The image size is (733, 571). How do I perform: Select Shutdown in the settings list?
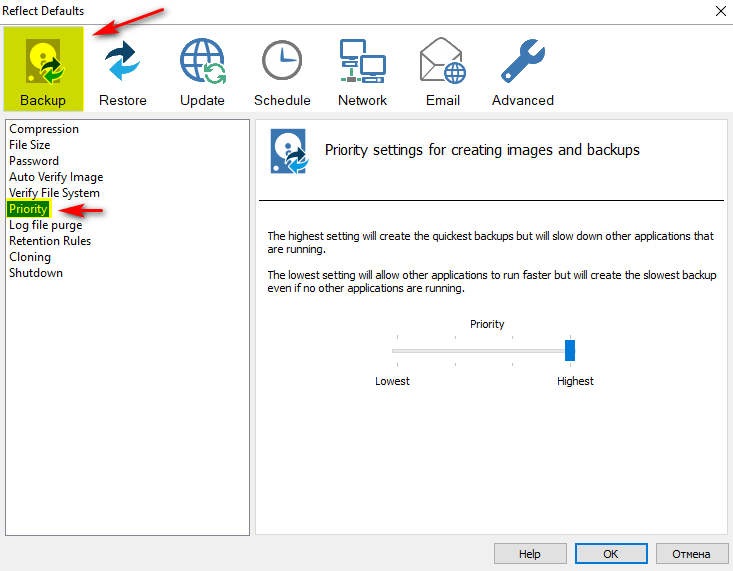(36, 273)
